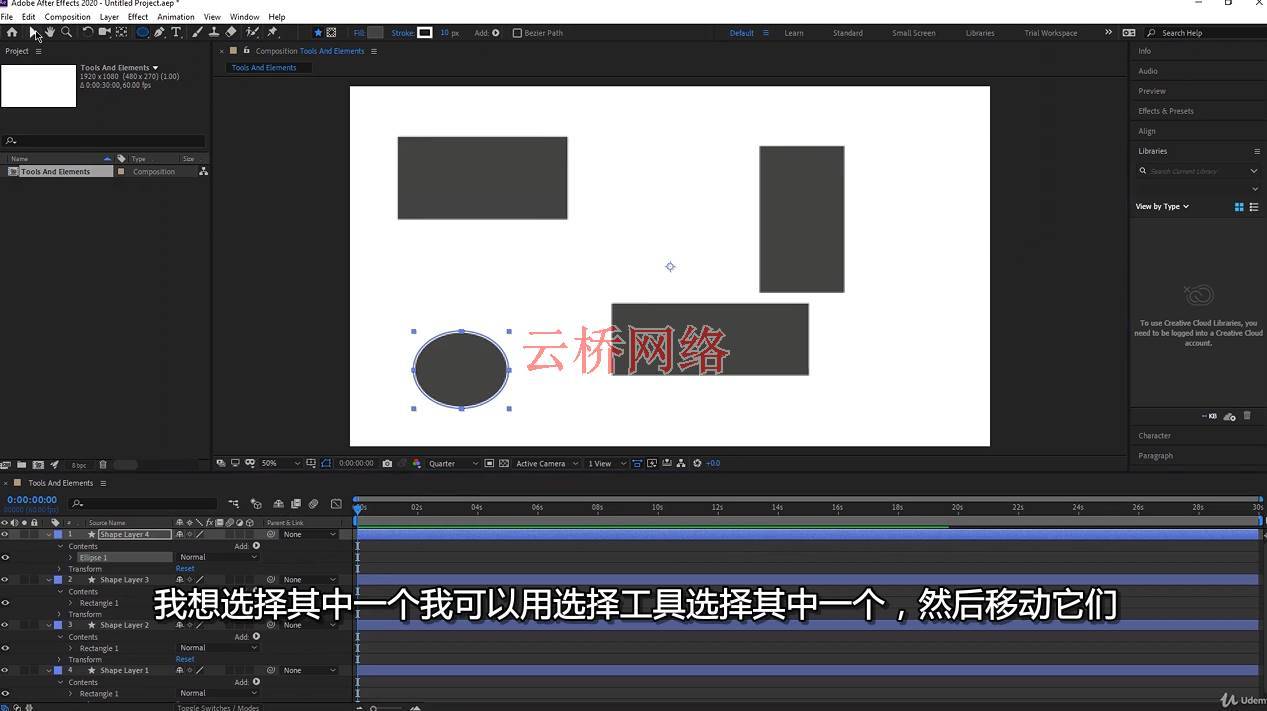
Task: Open the Composition menu
Action: point(67,17)
